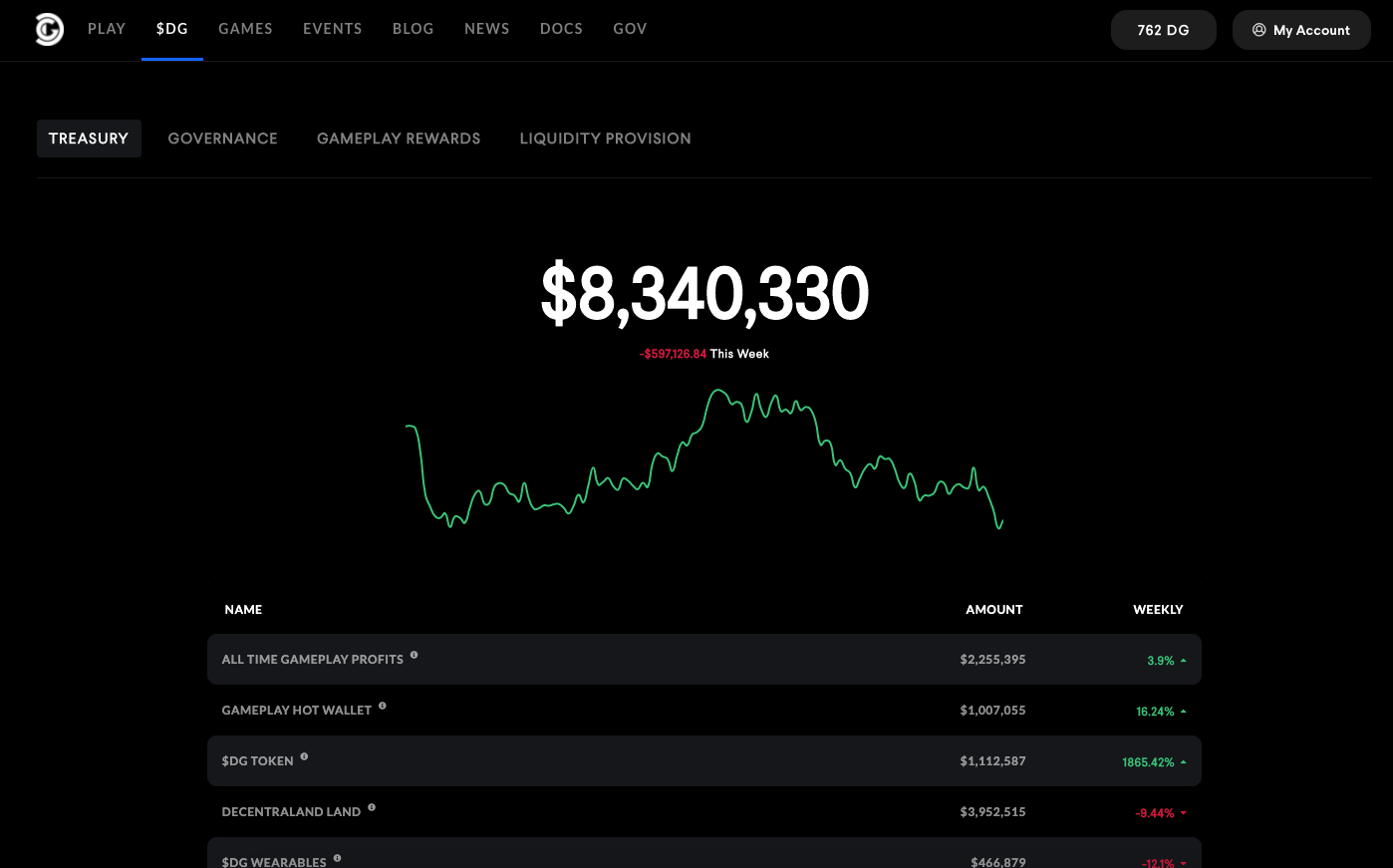Open DOCS in top navigation
Viewport: 1393px width, 868px height.
click(x=561, y=29)
